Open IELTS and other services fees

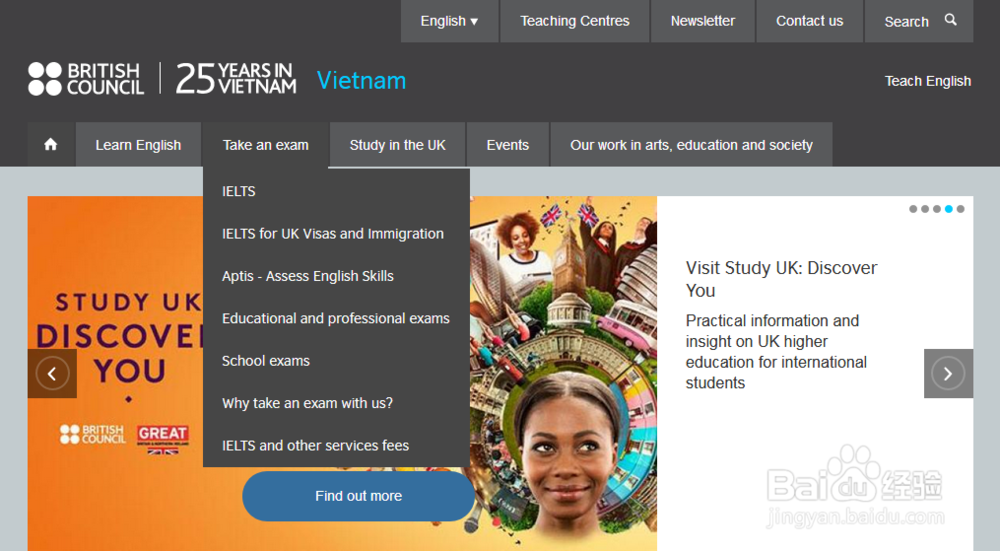coord(315,446)
